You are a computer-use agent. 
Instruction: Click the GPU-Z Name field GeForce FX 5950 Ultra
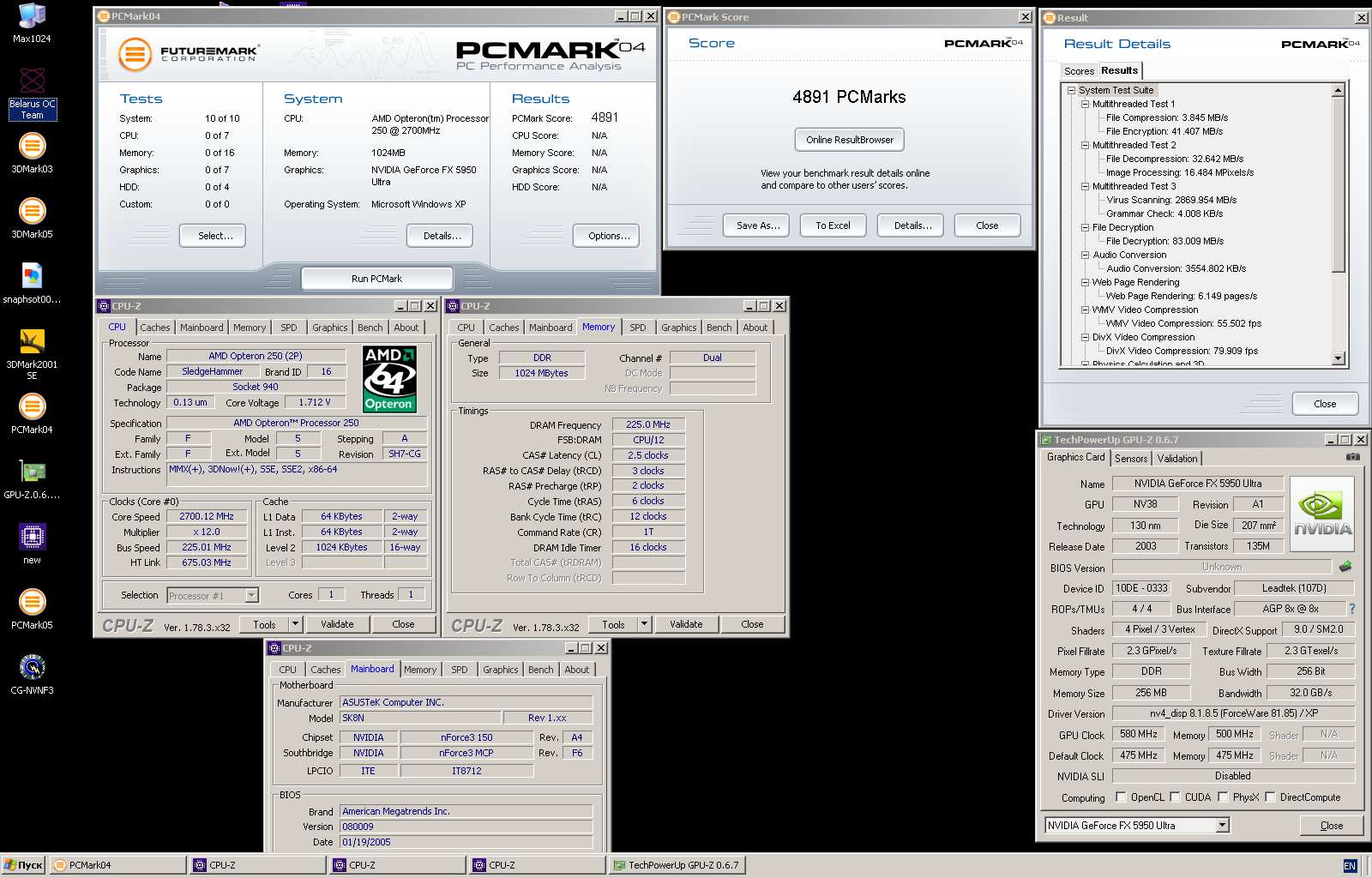(x=1198, y=484)
